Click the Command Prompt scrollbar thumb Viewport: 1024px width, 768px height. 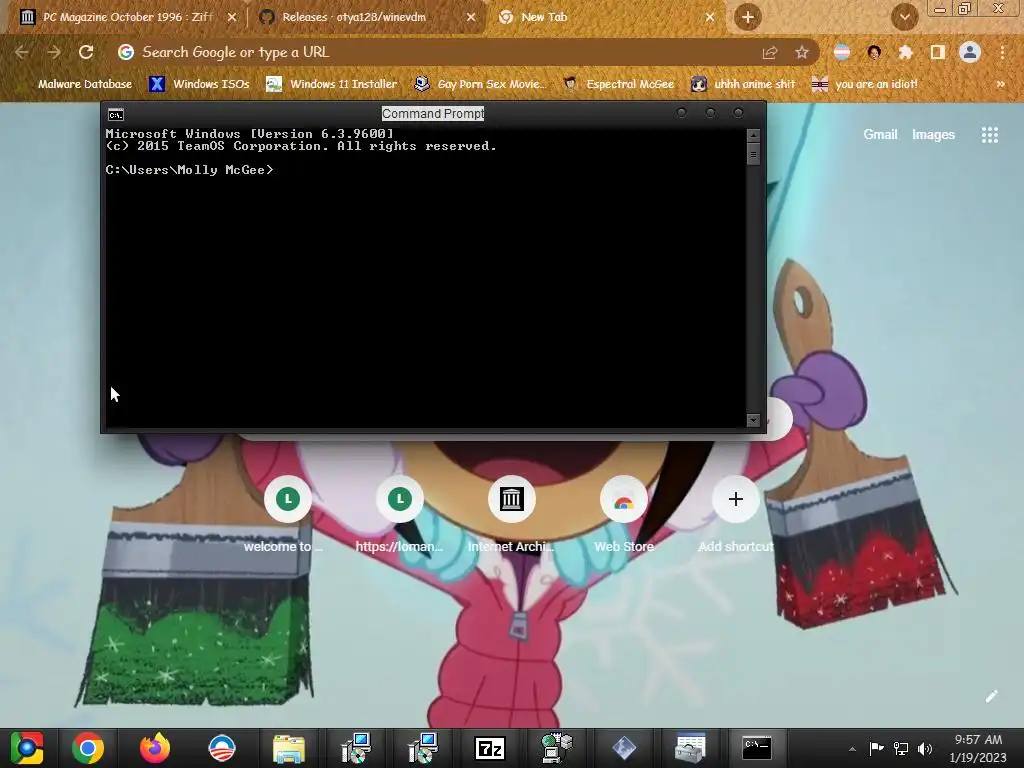[753, 155]
